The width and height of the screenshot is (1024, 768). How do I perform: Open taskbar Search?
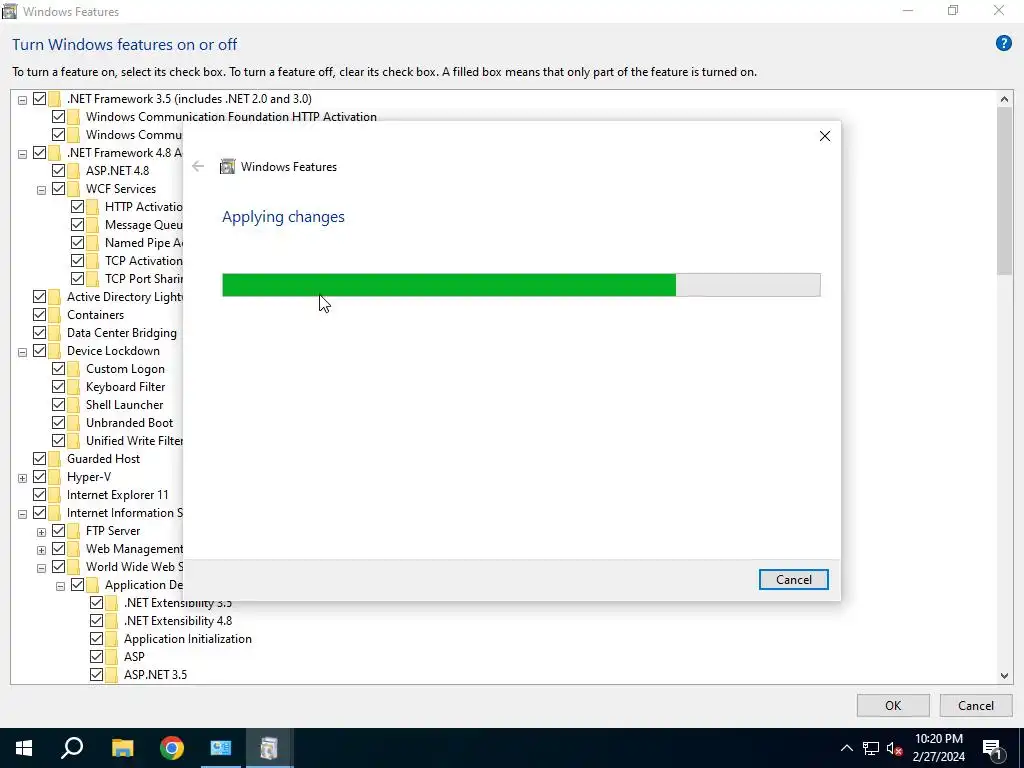(72, 748)
